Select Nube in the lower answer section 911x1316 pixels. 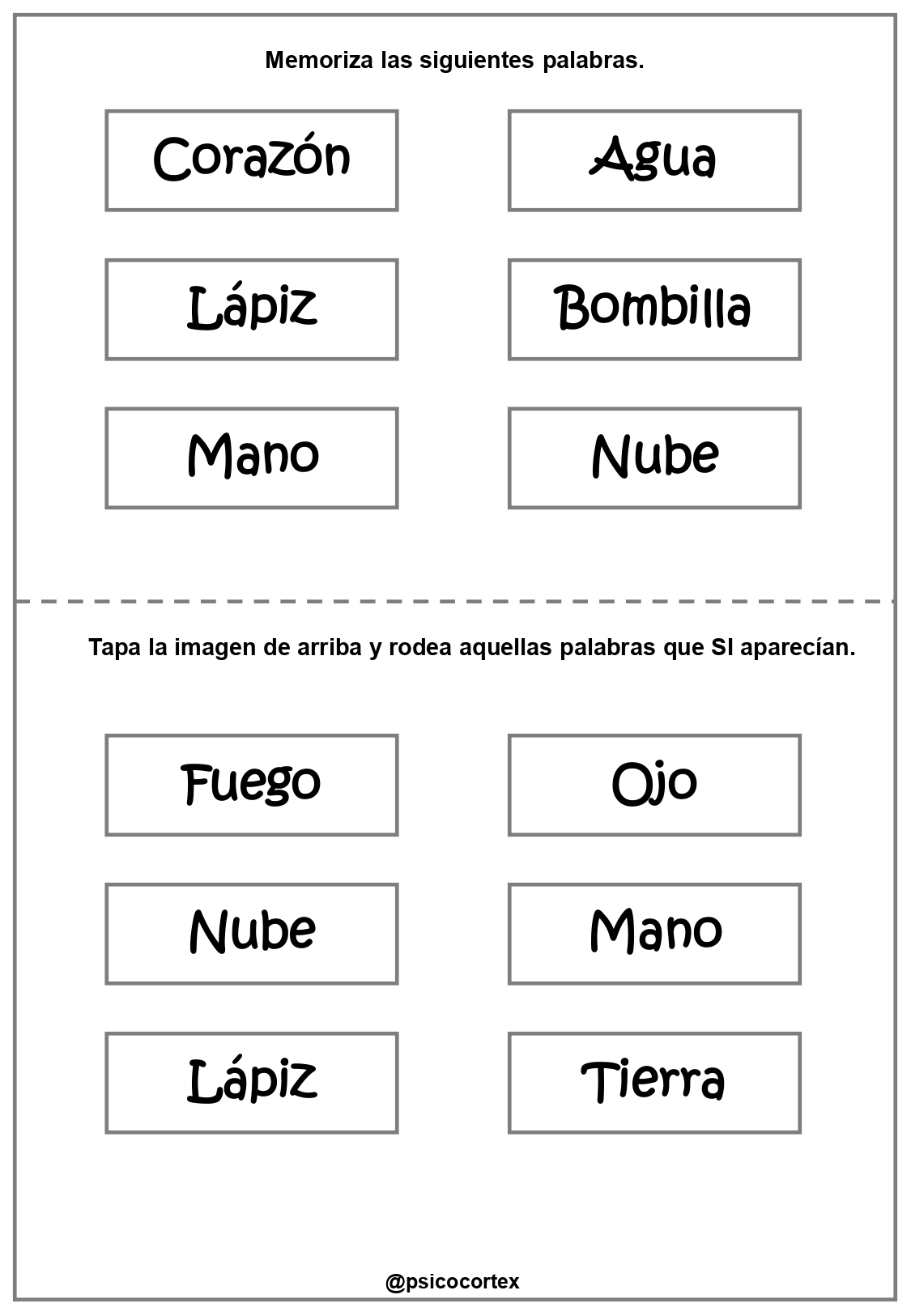coord(252,934)
